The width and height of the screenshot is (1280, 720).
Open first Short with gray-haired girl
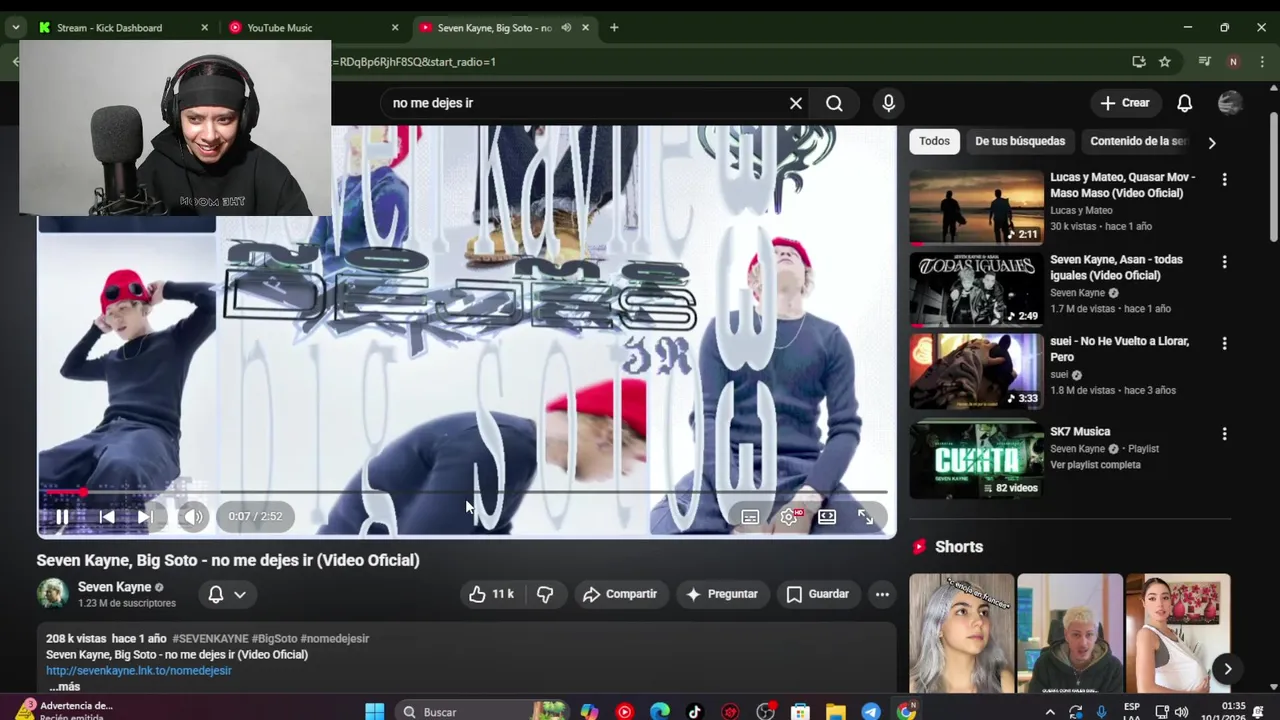tap(962, 633)
